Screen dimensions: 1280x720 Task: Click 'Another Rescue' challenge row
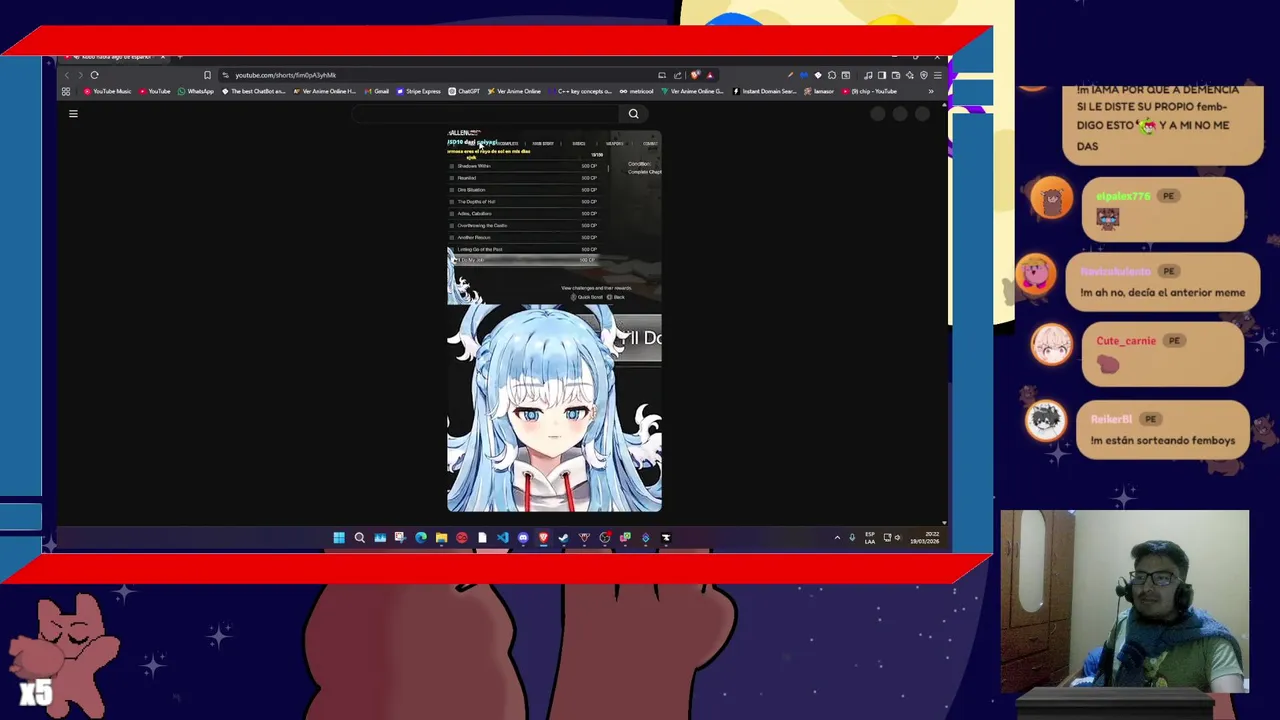point(526,238)
